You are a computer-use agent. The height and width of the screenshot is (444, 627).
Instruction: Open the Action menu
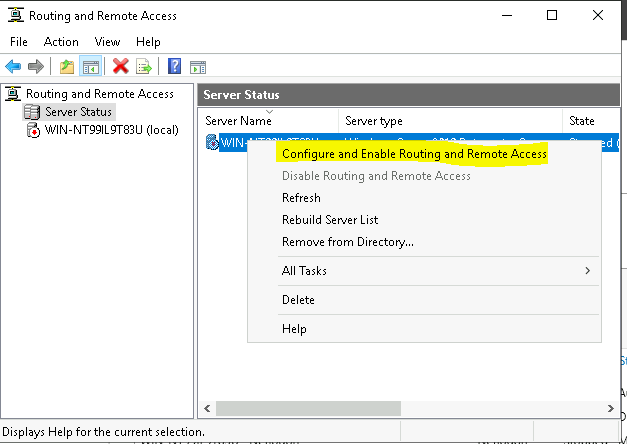point(61,42)
